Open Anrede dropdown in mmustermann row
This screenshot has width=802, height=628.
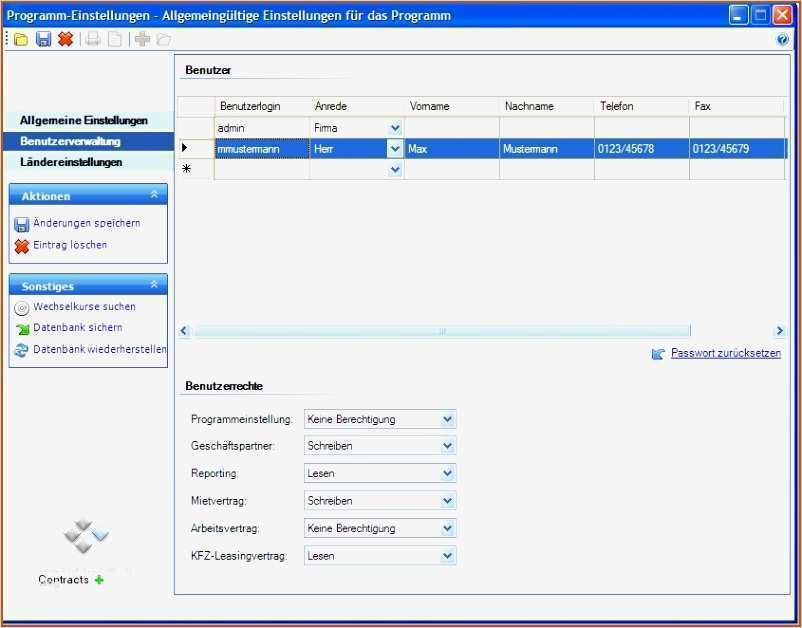394,149
